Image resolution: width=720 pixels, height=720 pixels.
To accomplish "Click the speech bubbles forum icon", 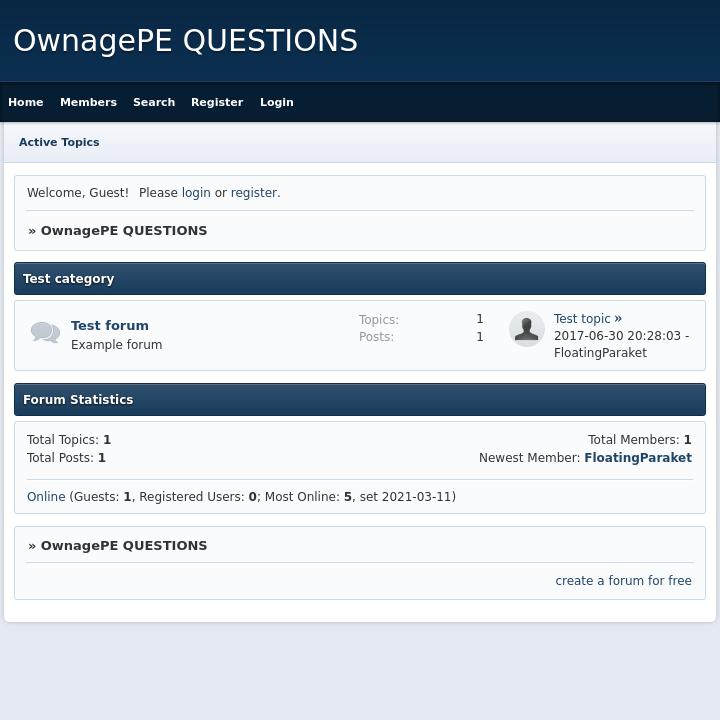I will pos(45,333).
